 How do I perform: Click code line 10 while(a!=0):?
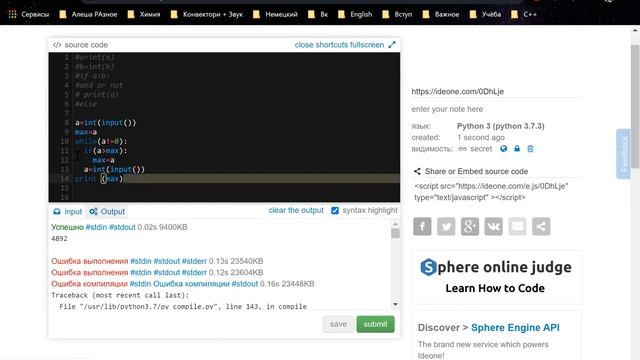coord(101,141)
